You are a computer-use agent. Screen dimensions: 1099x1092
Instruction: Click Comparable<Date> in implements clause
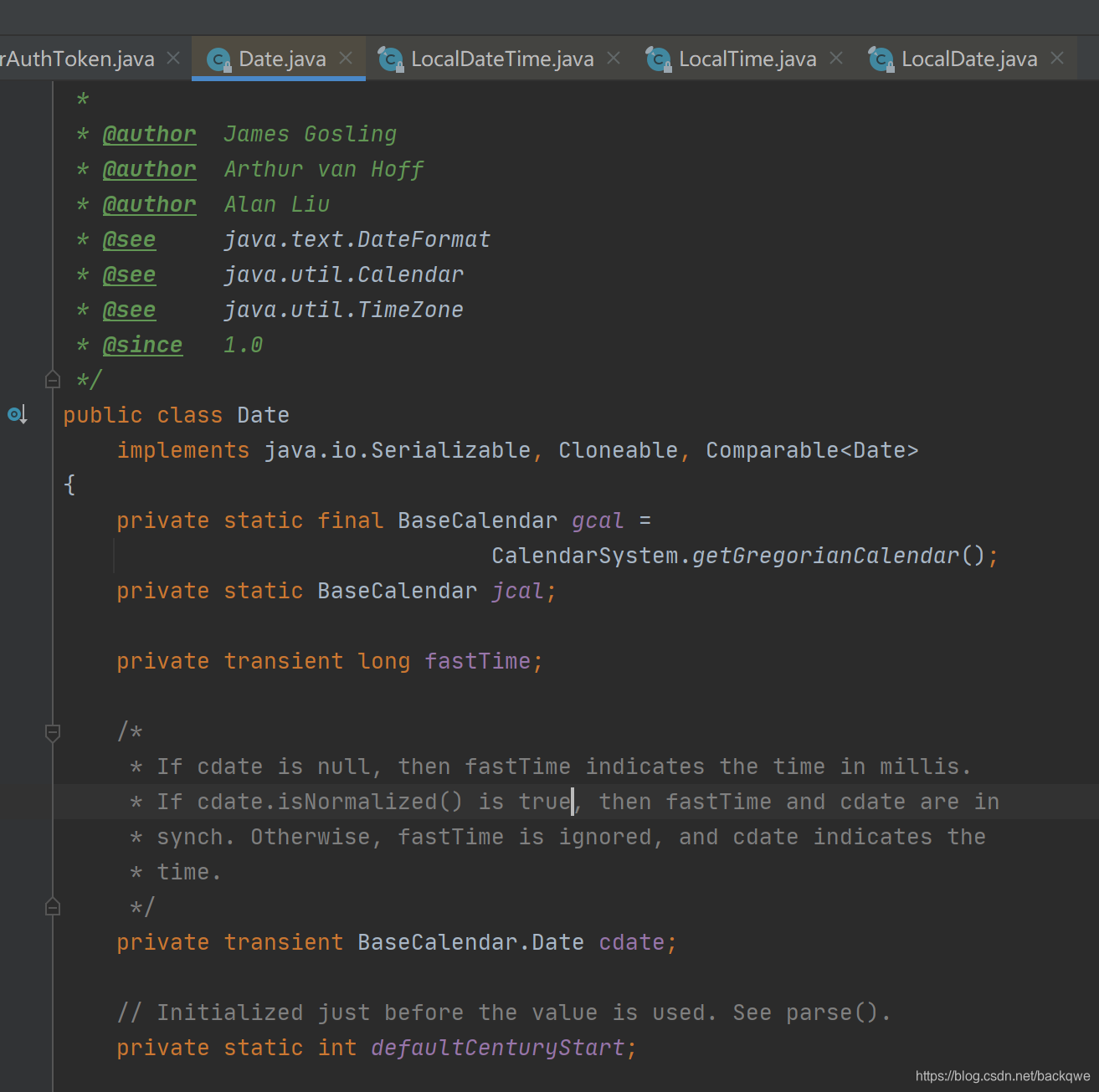(x=813, y=450)
